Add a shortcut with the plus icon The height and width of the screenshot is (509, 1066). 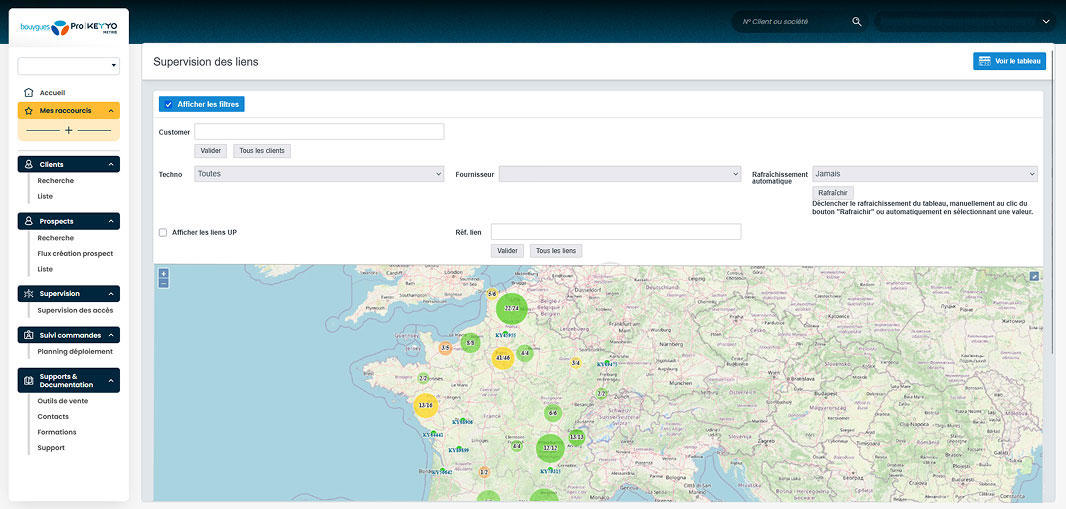[69, 130]
